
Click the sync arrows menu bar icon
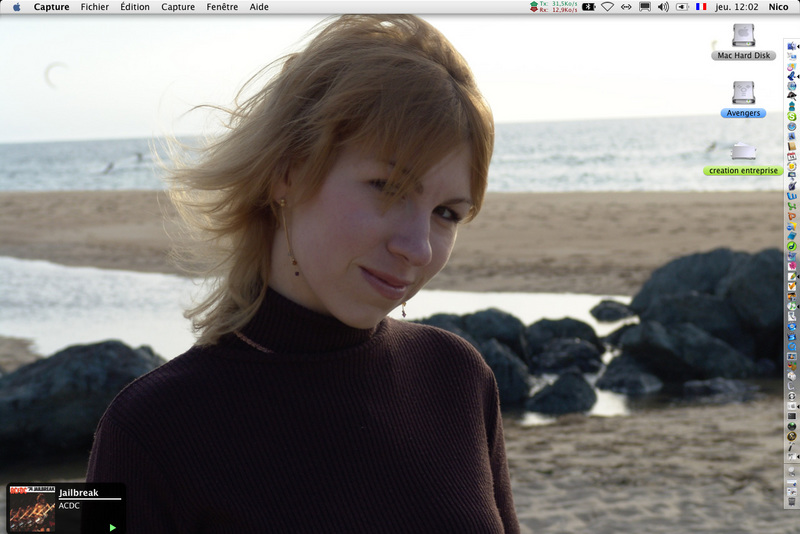coord(626,7)
